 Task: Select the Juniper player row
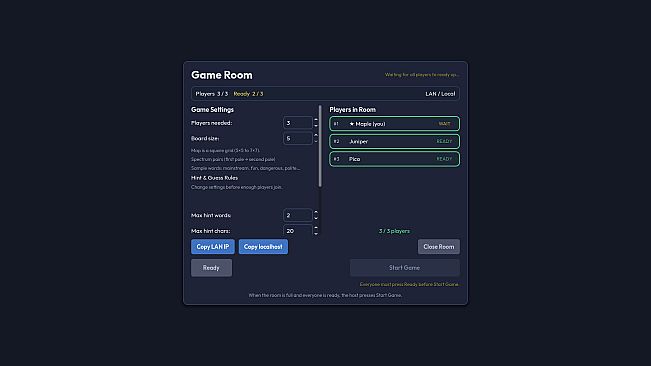pos(394,142)
